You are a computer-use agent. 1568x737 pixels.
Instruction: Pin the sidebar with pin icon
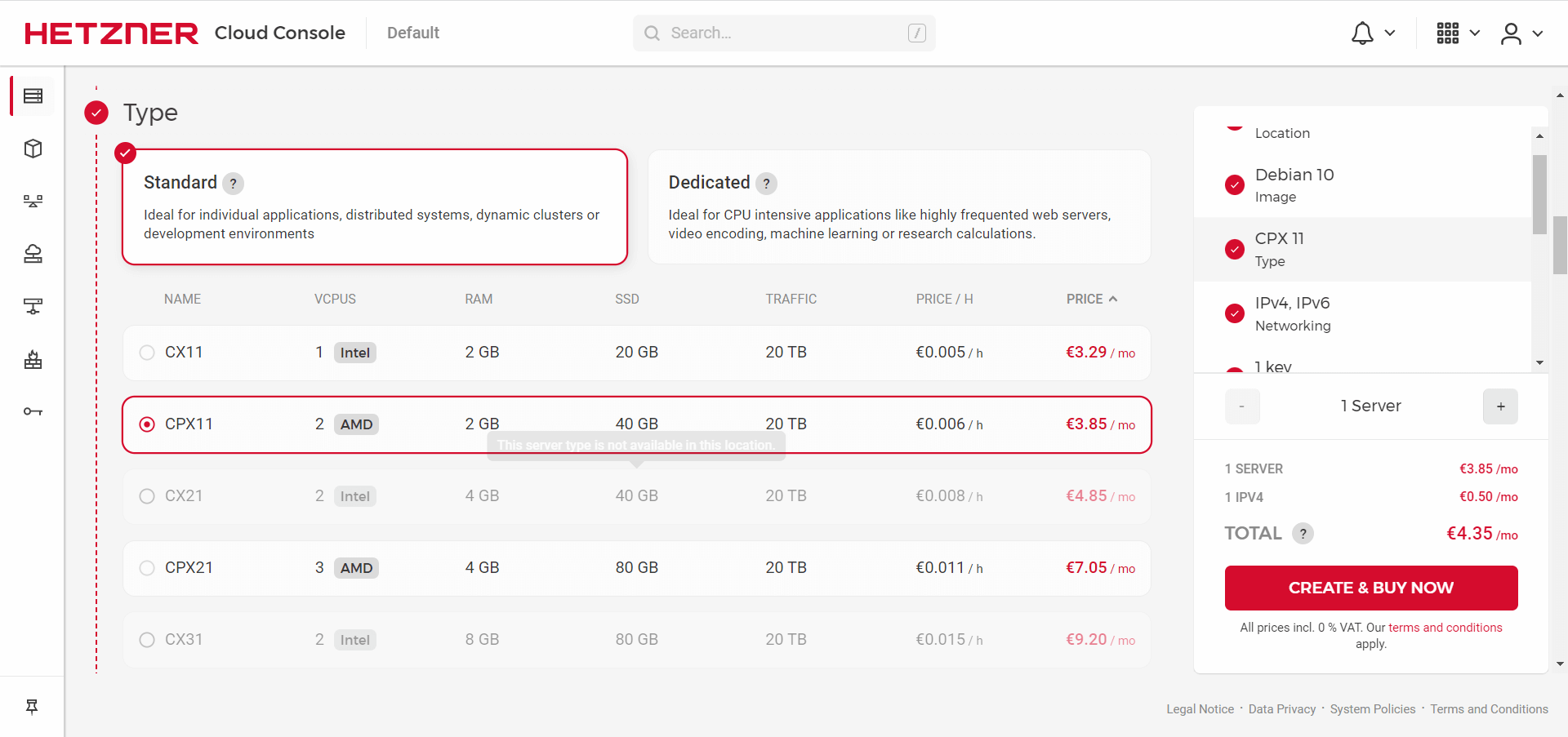[x=32, y=707]
